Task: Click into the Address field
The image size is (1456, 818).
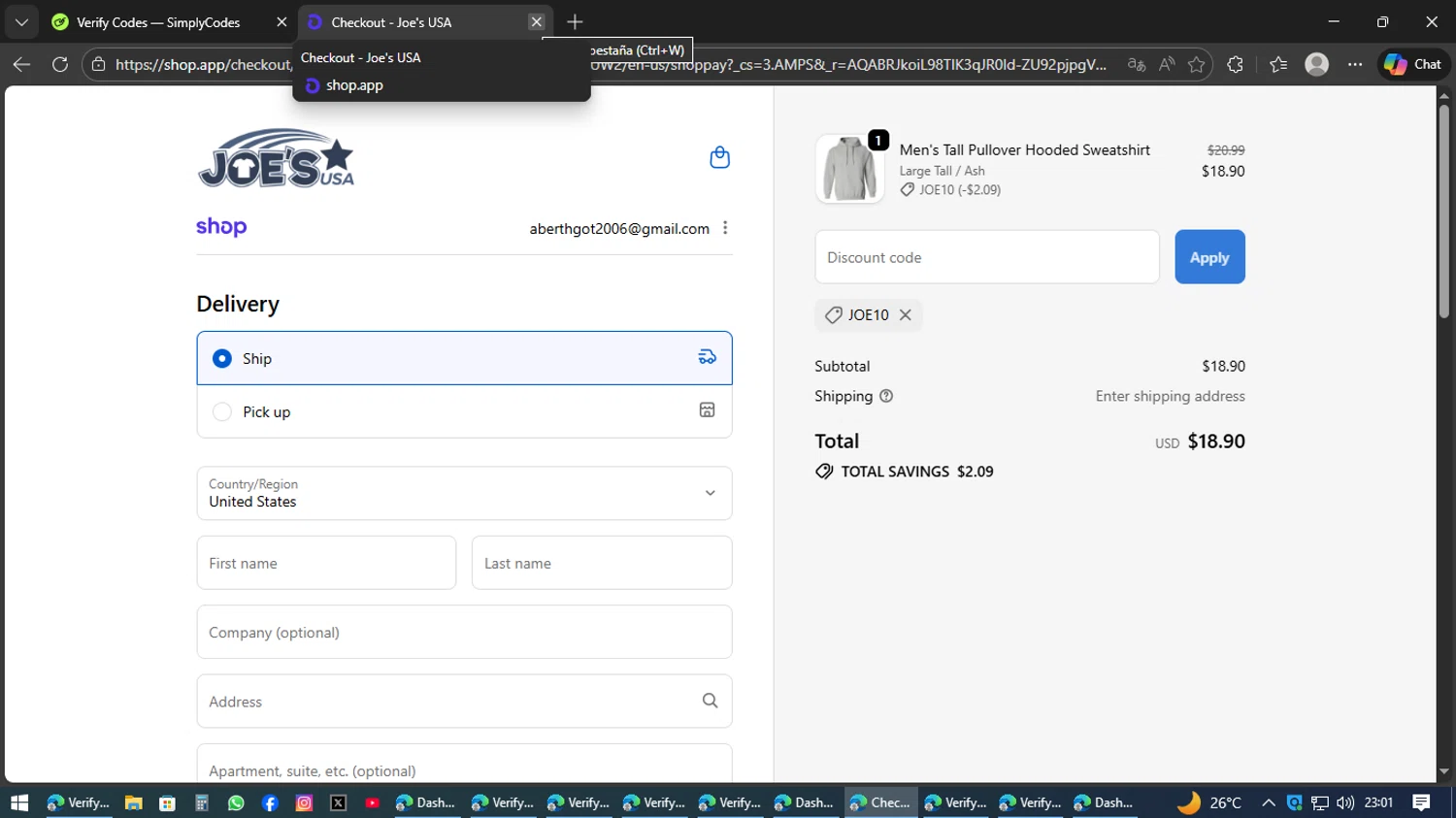Action: pyautogui.click(x=464, y=701)
